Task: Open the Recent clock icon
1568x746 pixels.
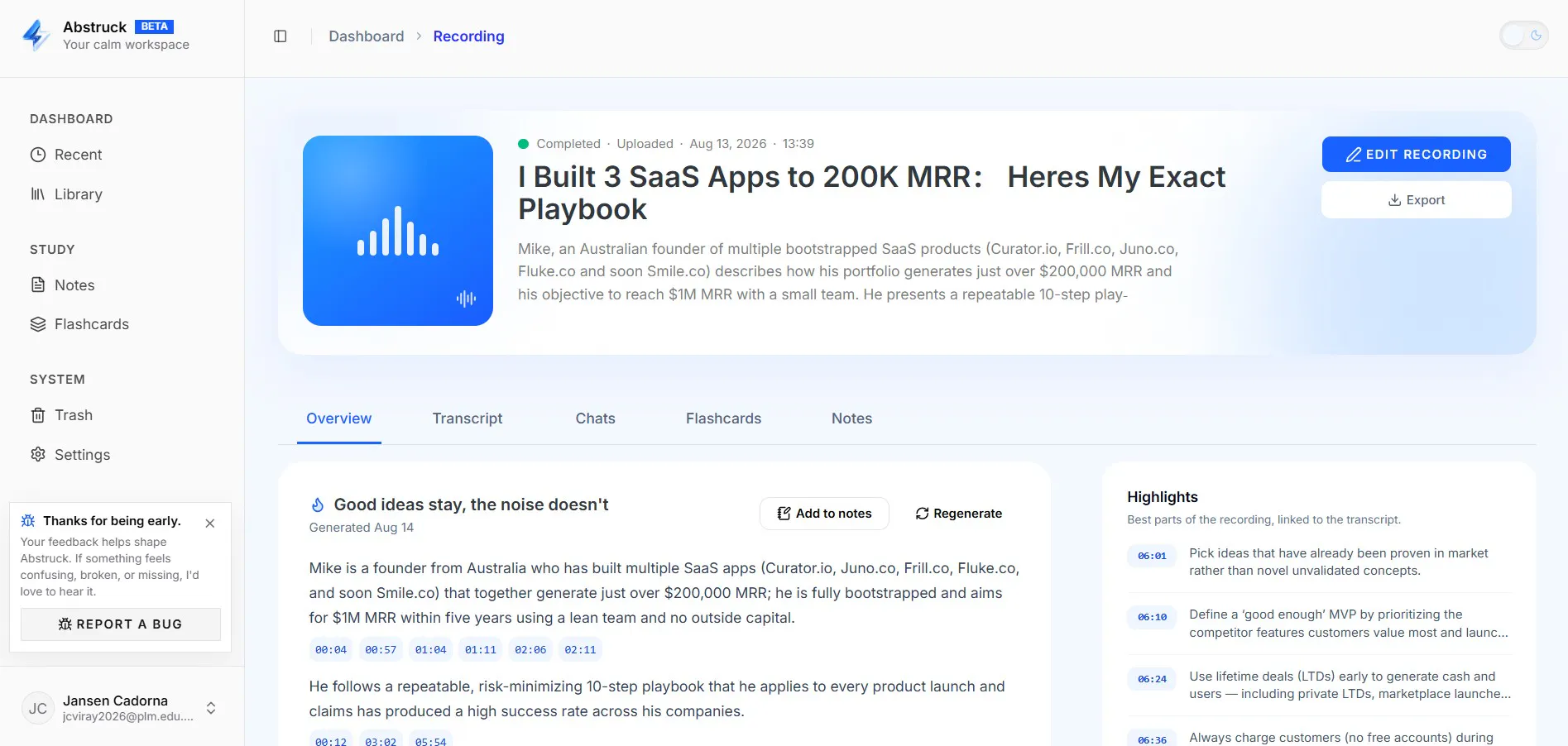Action: click(38, 155)
